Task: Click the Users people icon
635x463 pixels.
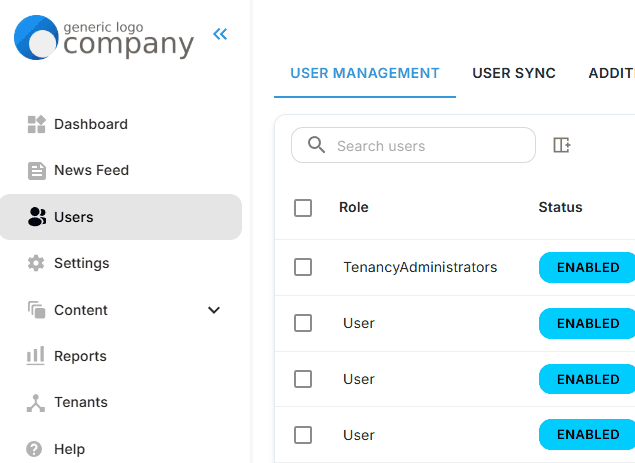Action: [x=37, y=217]
